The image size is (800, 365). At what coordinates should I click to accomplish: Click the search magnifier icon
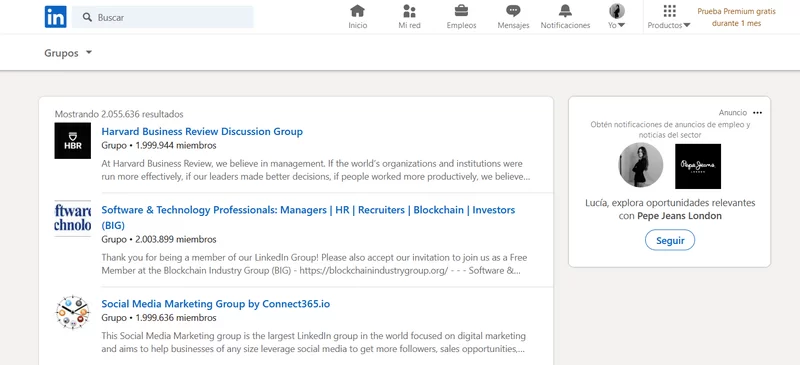tap(87, 17)
